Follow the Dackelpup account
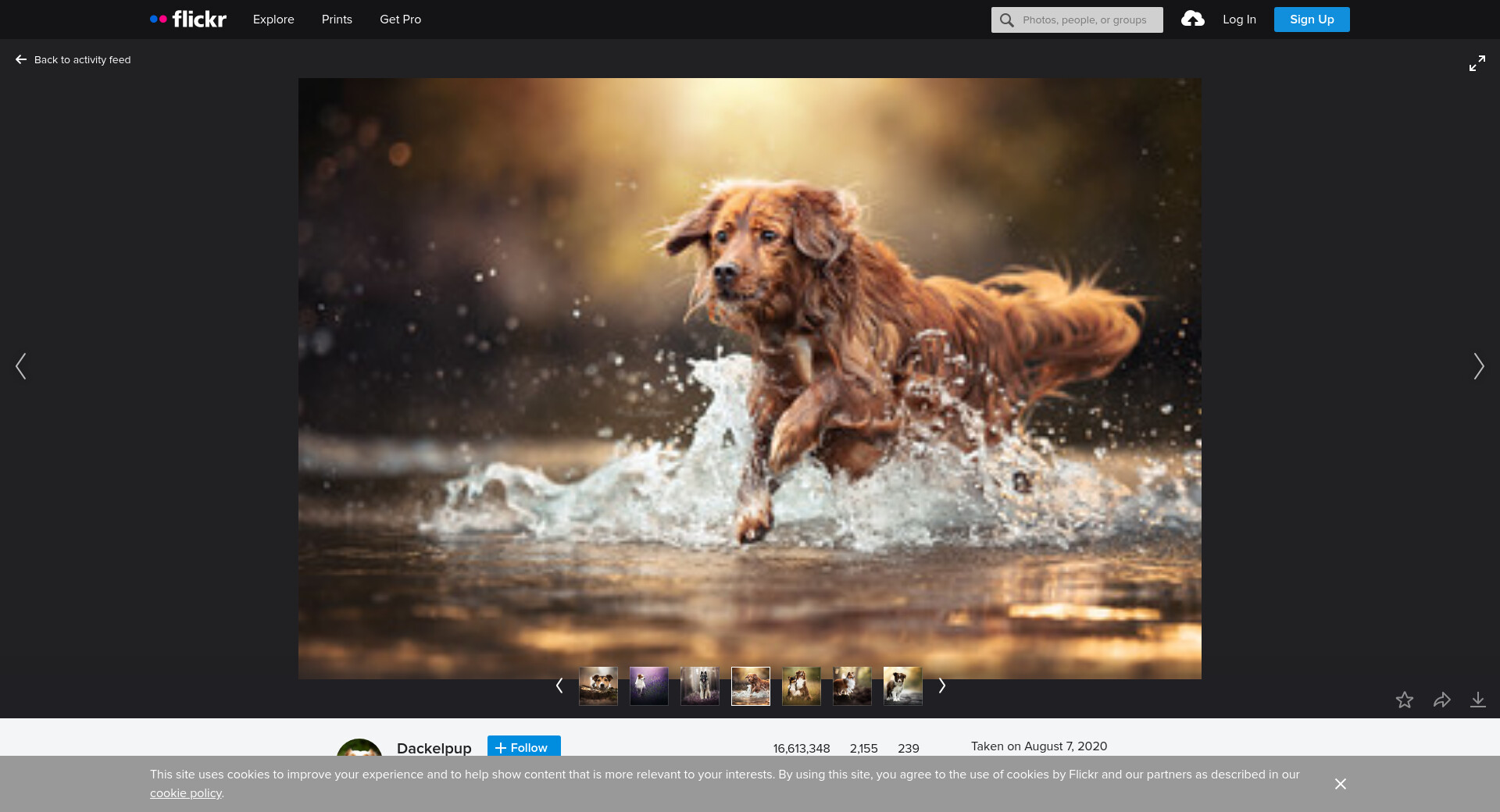 (x=523, y=746)
